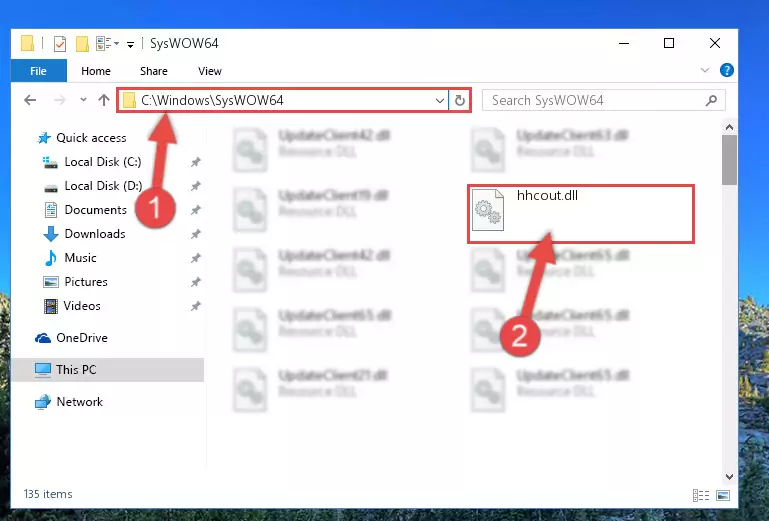Click the scroll down arrow of file list
The image size is (769, 521).
point(729,477)
